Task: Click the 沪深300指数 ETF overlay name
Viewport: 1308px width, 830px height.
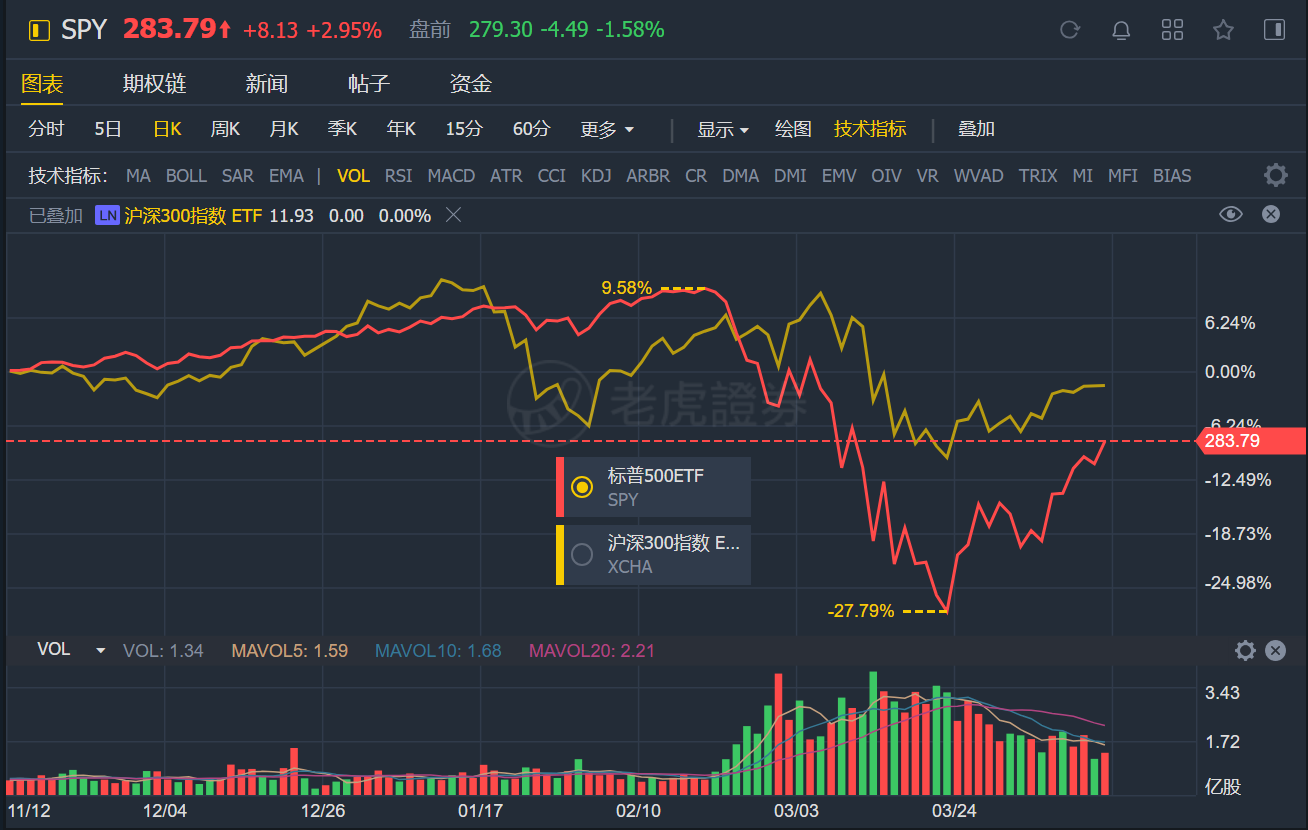Action: point(193,215)
